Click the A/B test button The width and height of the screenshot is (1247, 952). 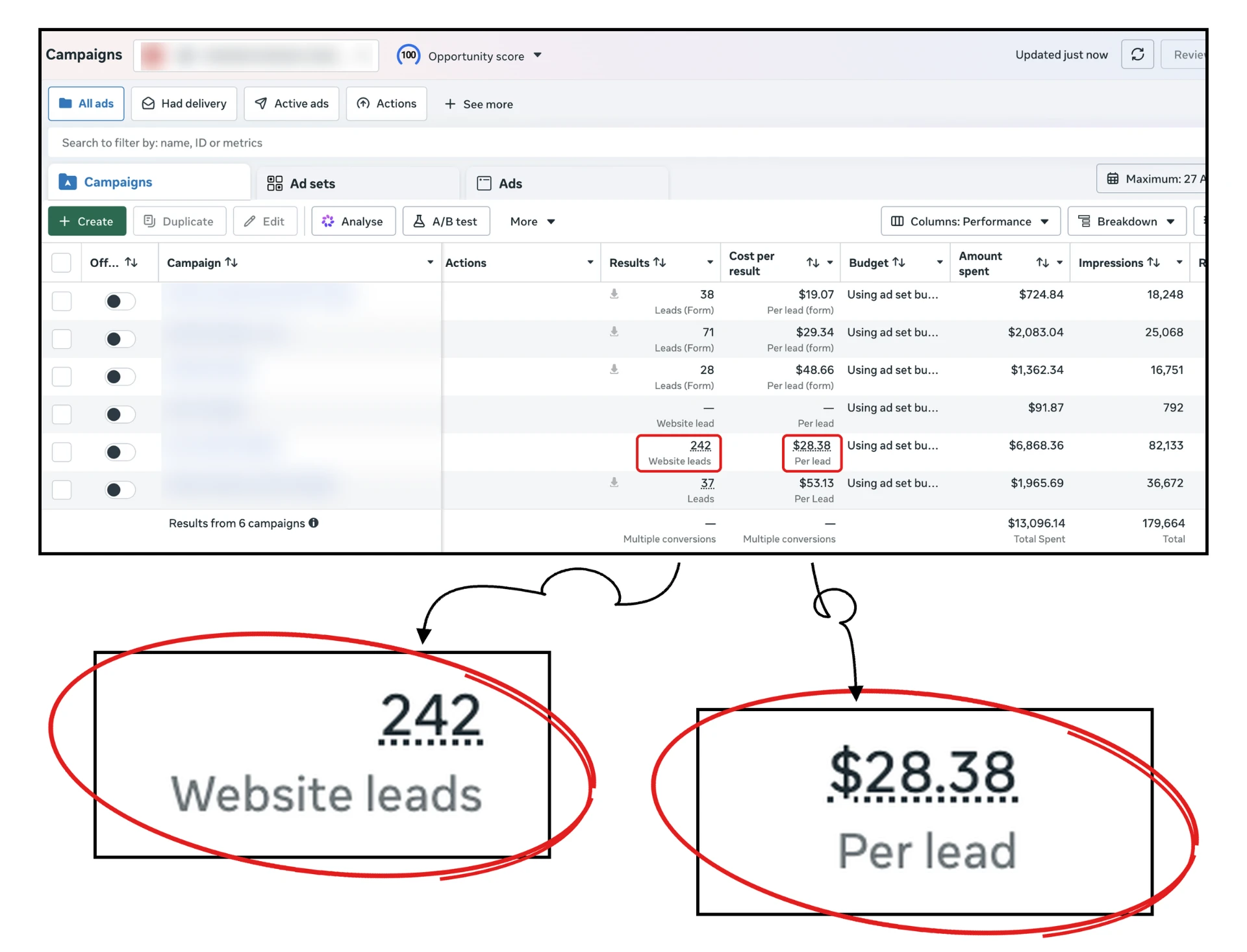[x=446, y=221]
